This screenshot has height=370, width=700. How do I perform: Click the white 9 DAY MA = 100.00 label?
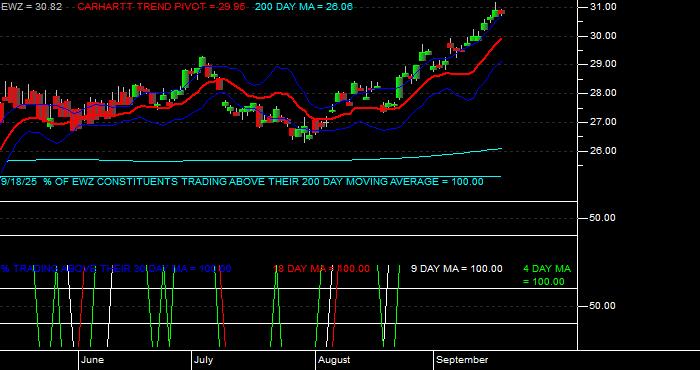[456, 269]
